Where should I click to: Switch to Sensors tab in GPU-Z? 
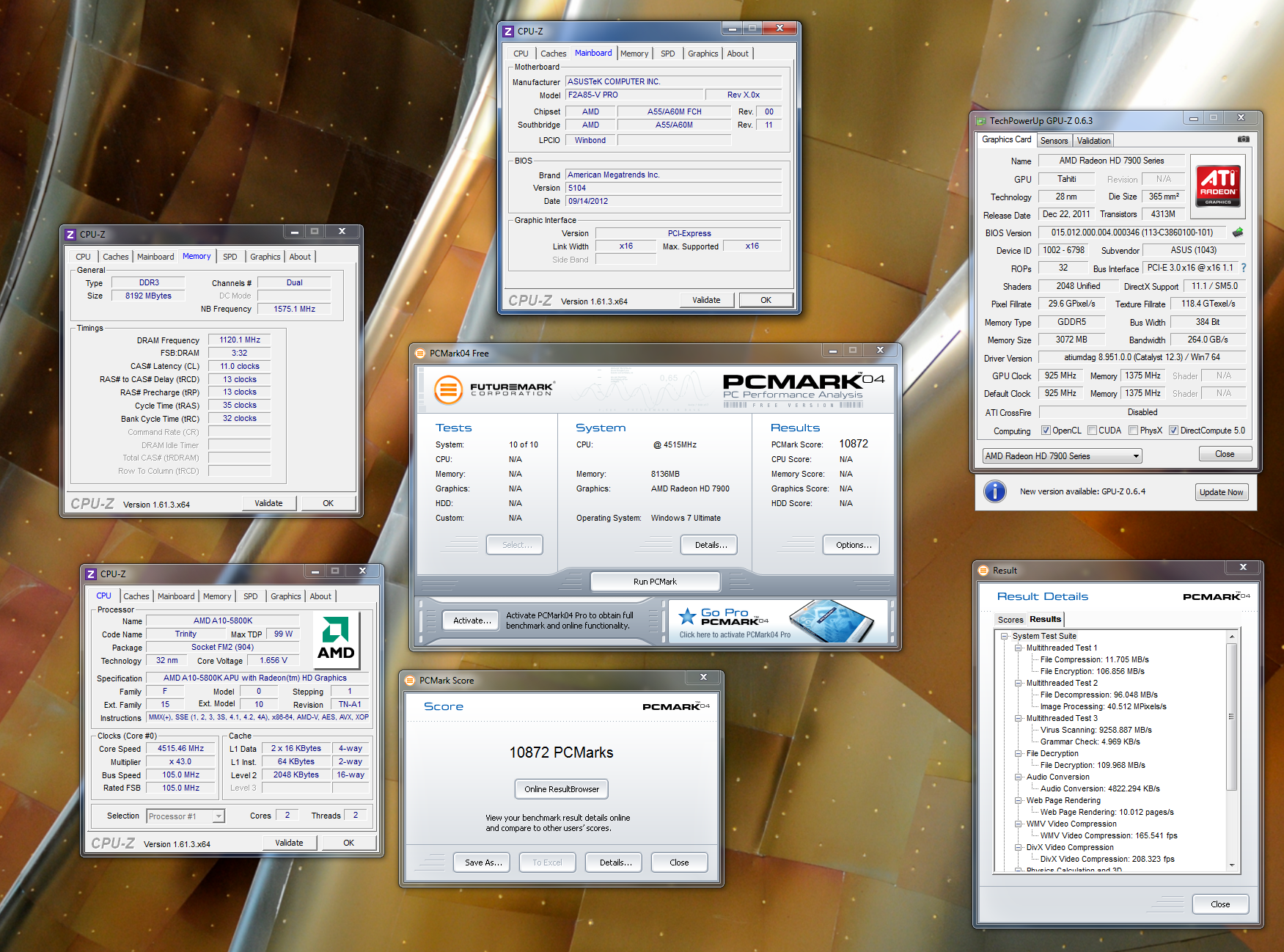1054,141
